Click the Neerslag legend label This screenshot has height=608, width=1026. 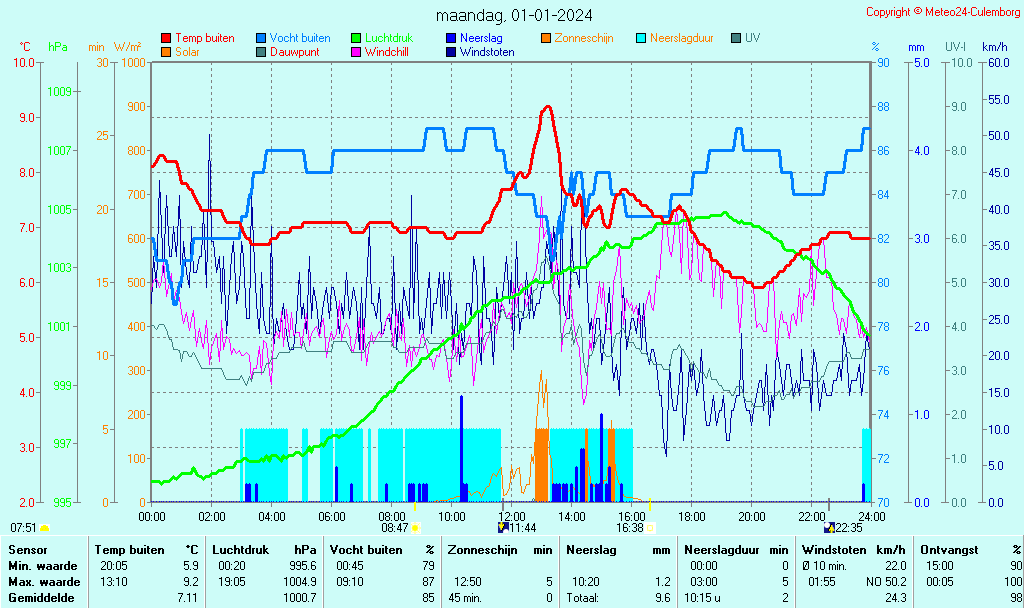[x=480, y=38]
